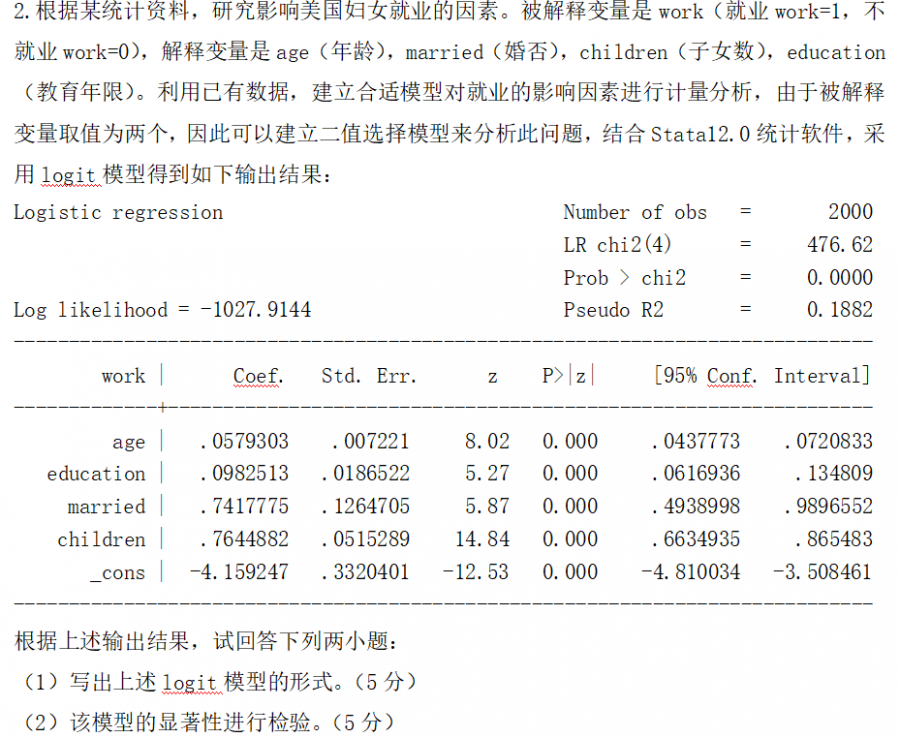Image resolution: width=900 pixels, height=738 pixels.
Task: Click children lower bound .6634935
Action: pyautogui.click(x=696, y=539)
